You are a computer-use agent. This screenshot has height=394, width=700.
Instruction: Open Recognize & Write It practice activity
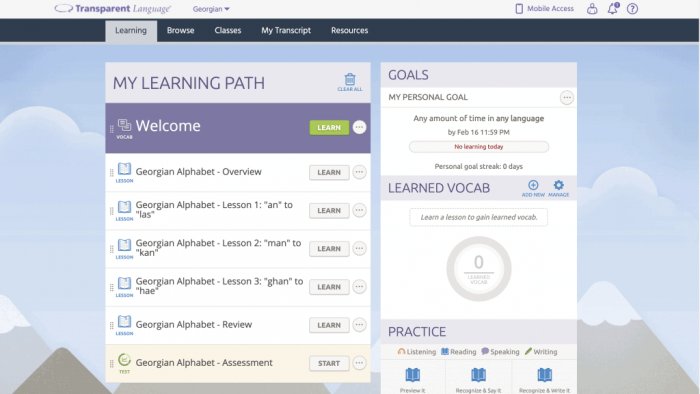[x=544, y=380]
